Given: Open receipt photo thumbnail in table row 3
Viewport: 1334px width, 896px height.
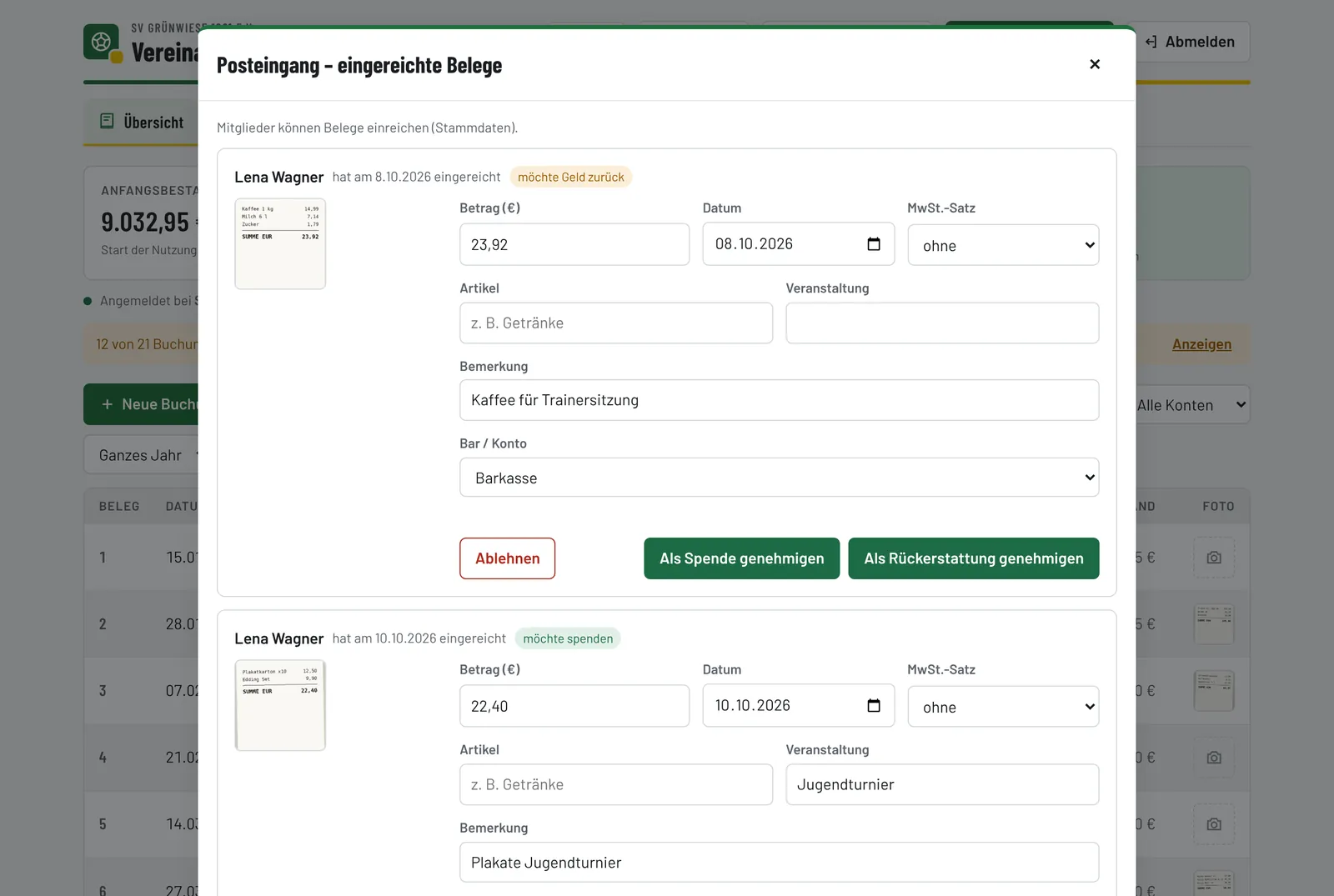Looking at the screenshot, I should point(1214,691).
